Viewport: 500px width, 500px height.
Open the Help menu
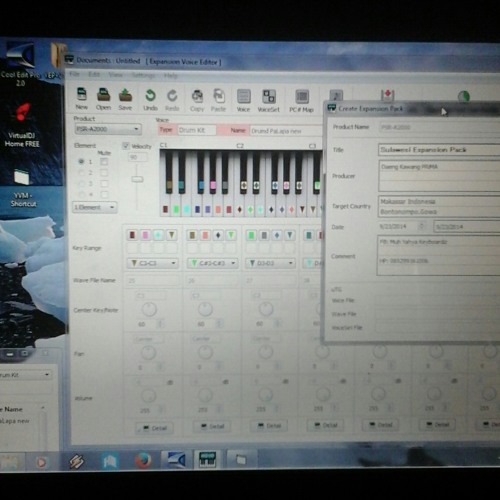click(171, 76)
